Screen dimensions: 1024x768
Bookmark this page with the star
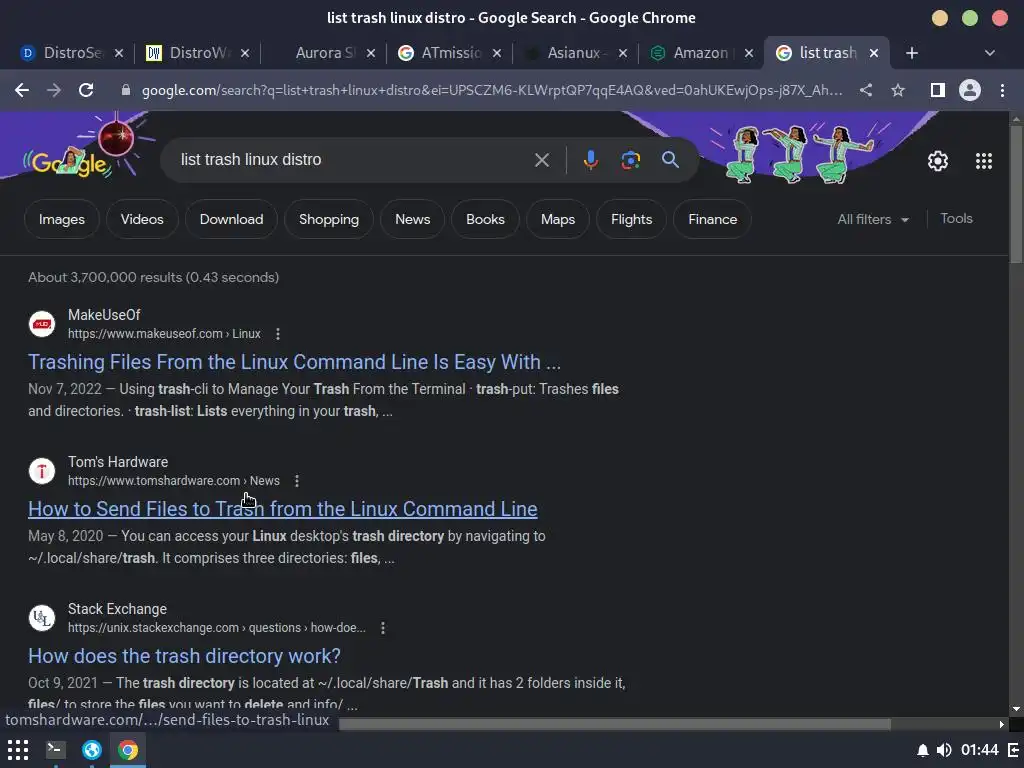coord(898,90)
